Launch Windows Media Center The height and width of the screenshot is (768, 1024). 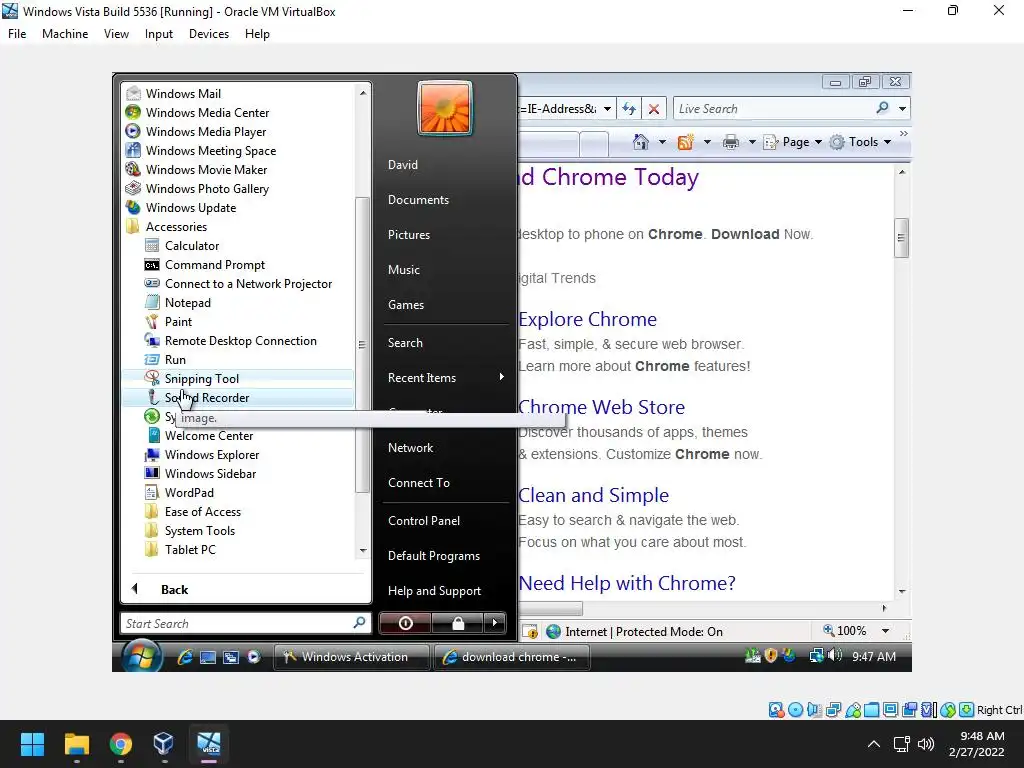207,112
